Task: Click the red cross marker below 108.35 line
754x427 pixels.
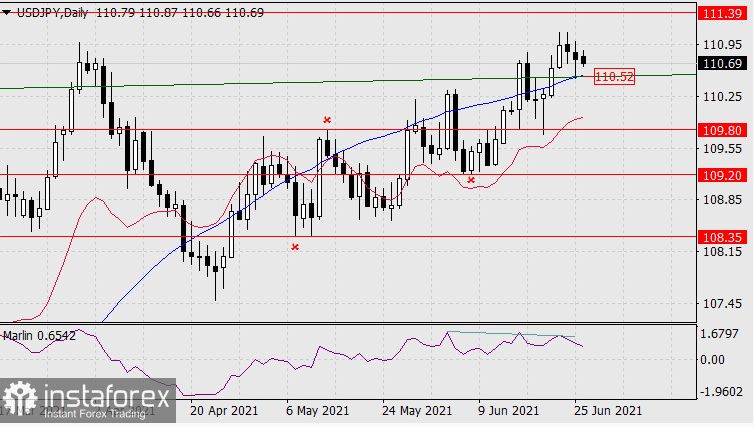Action: click(295, 247)
